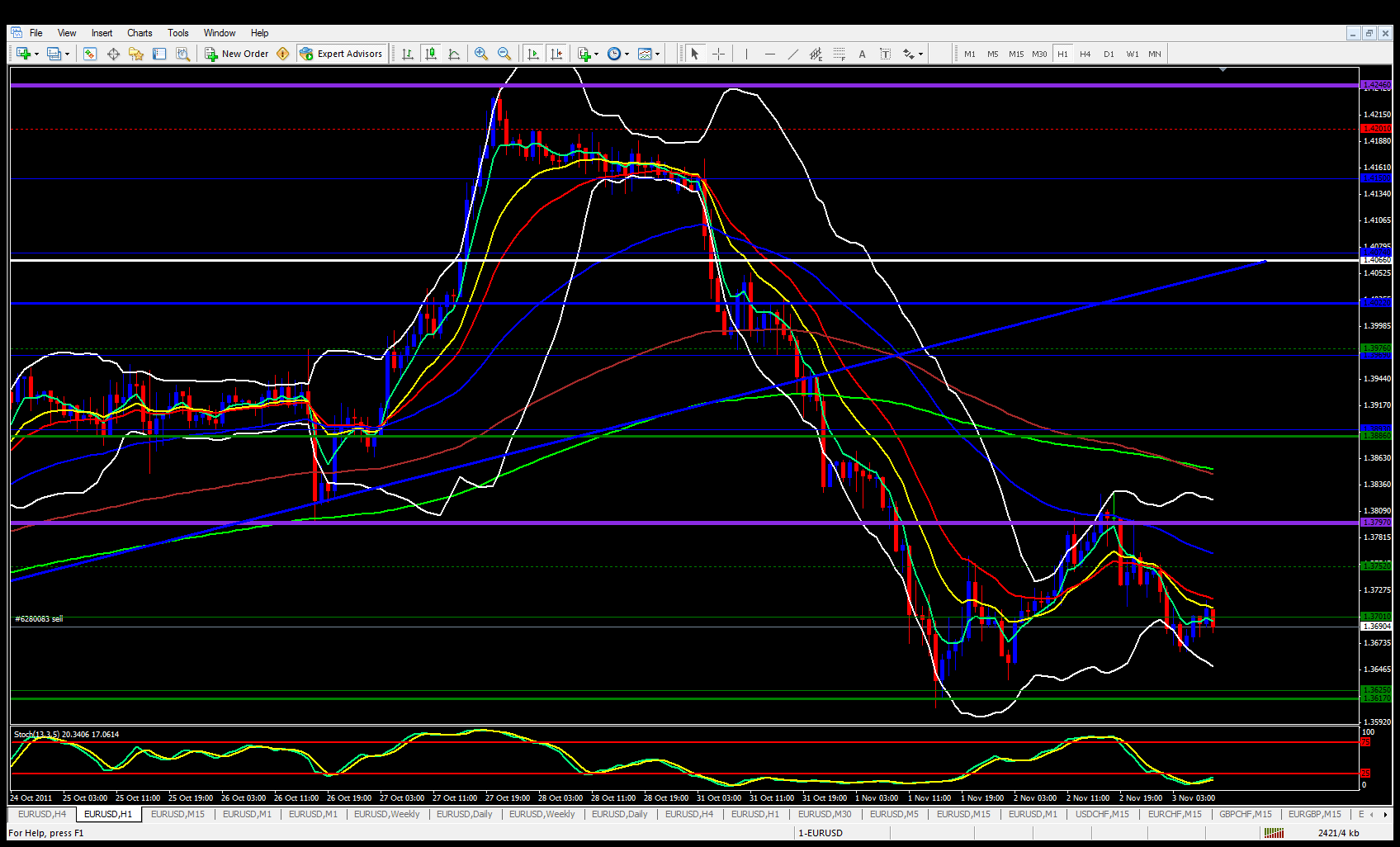Select the Fibonacci Retracement tool

[839, 54]
